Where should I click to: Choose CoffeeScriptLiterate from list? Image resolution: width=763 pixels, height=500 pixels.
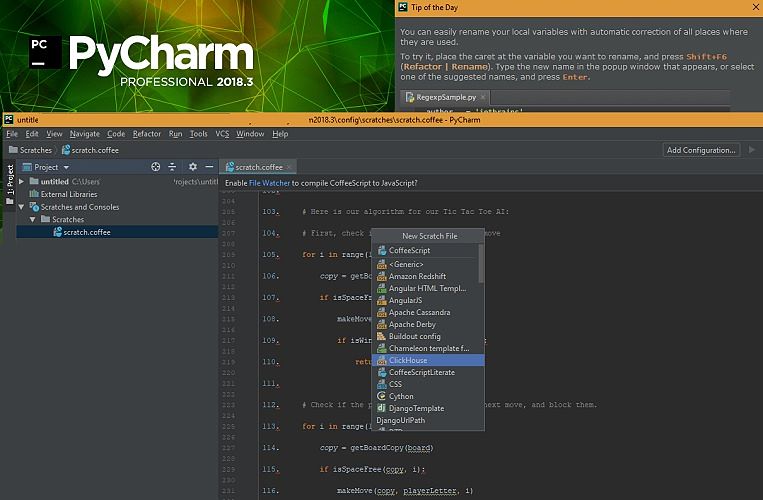coord(428,373)
